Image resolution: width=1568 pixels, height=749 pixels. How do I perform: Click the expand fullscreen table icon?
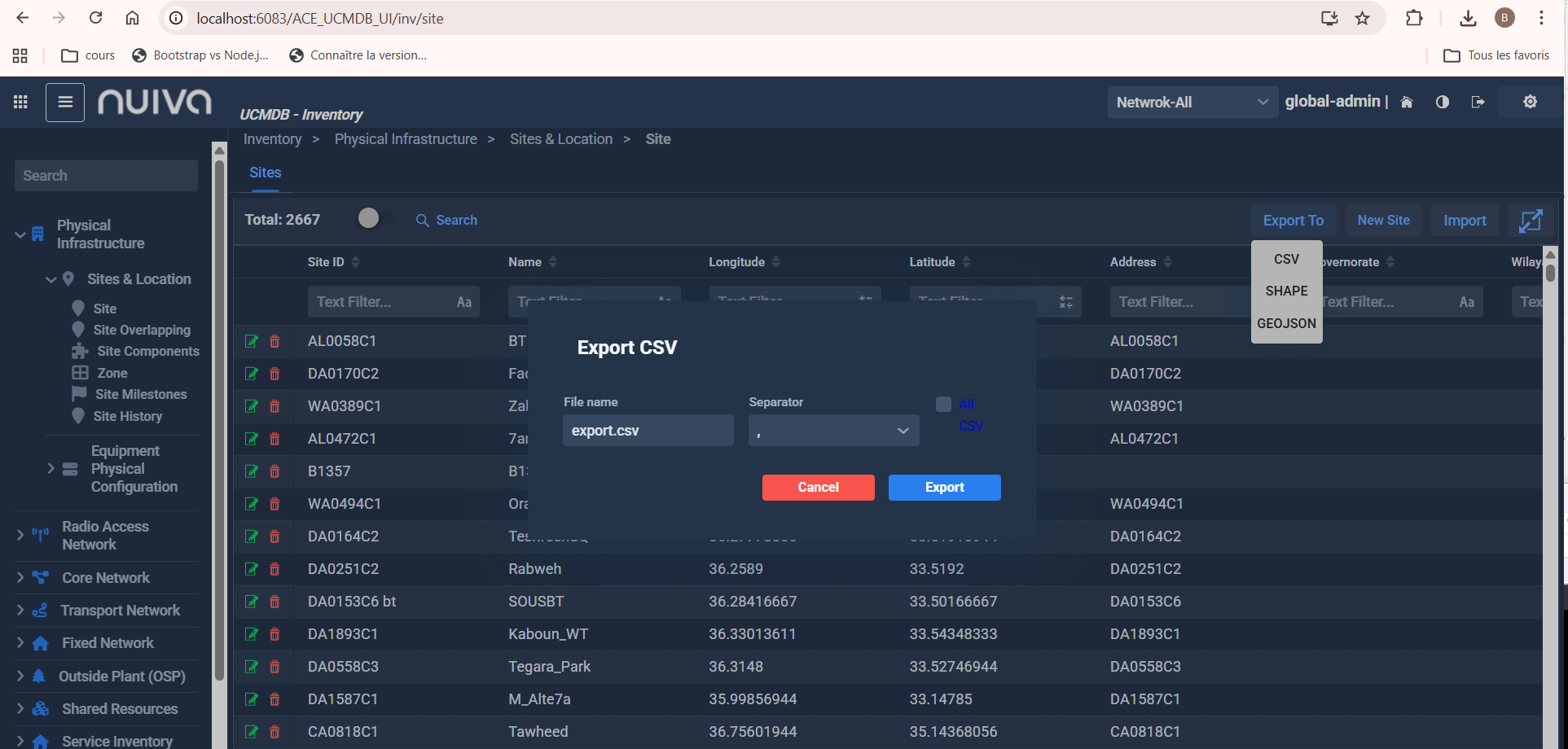1530,221
